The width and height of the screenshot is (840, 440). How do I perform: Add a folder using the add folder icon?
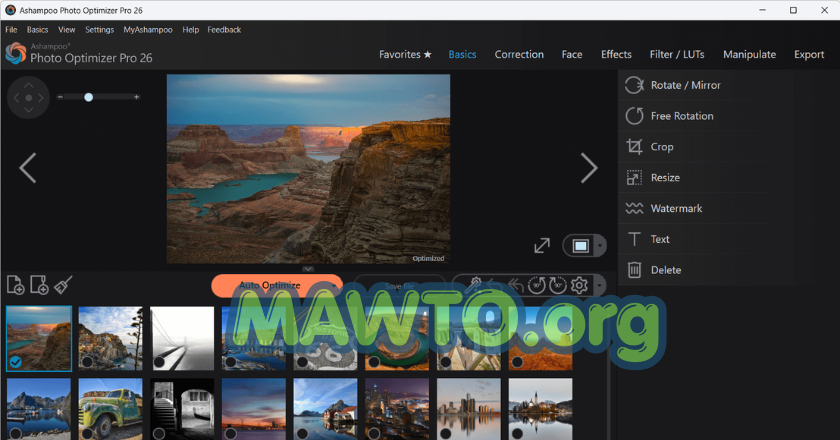(39, 285)
